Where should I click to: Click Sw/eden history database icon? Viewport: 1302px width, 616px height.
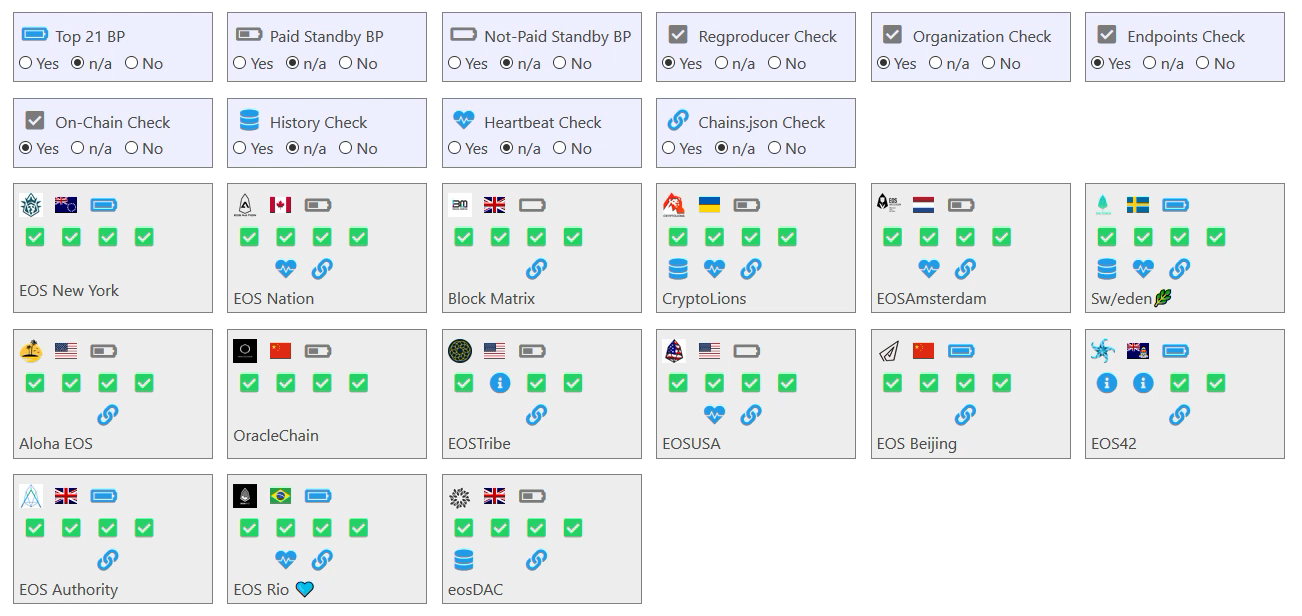pos(1107,269)
